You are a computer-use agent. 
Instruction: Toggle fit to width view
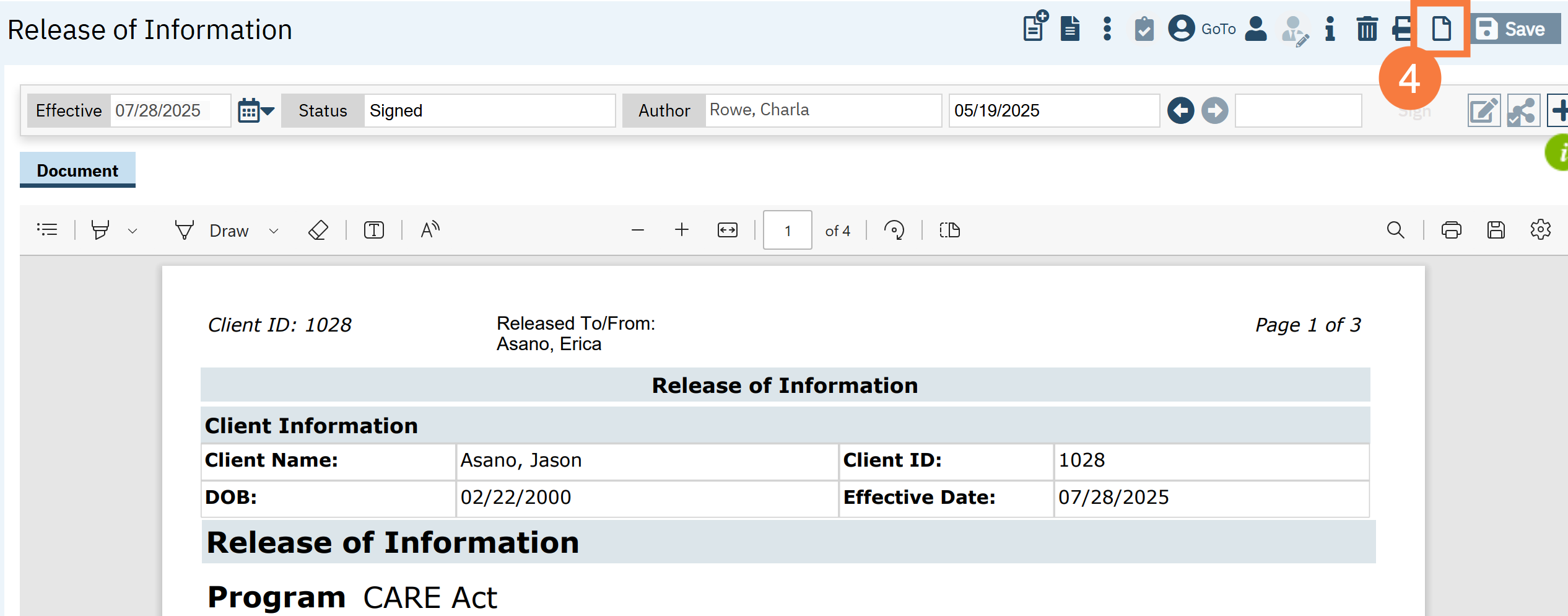click(x=727, y=231)
